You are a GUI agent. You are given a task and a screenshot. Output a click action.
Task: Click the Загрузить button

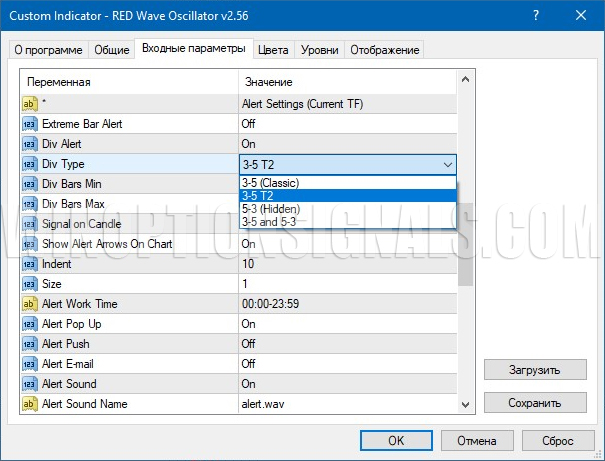535,370
